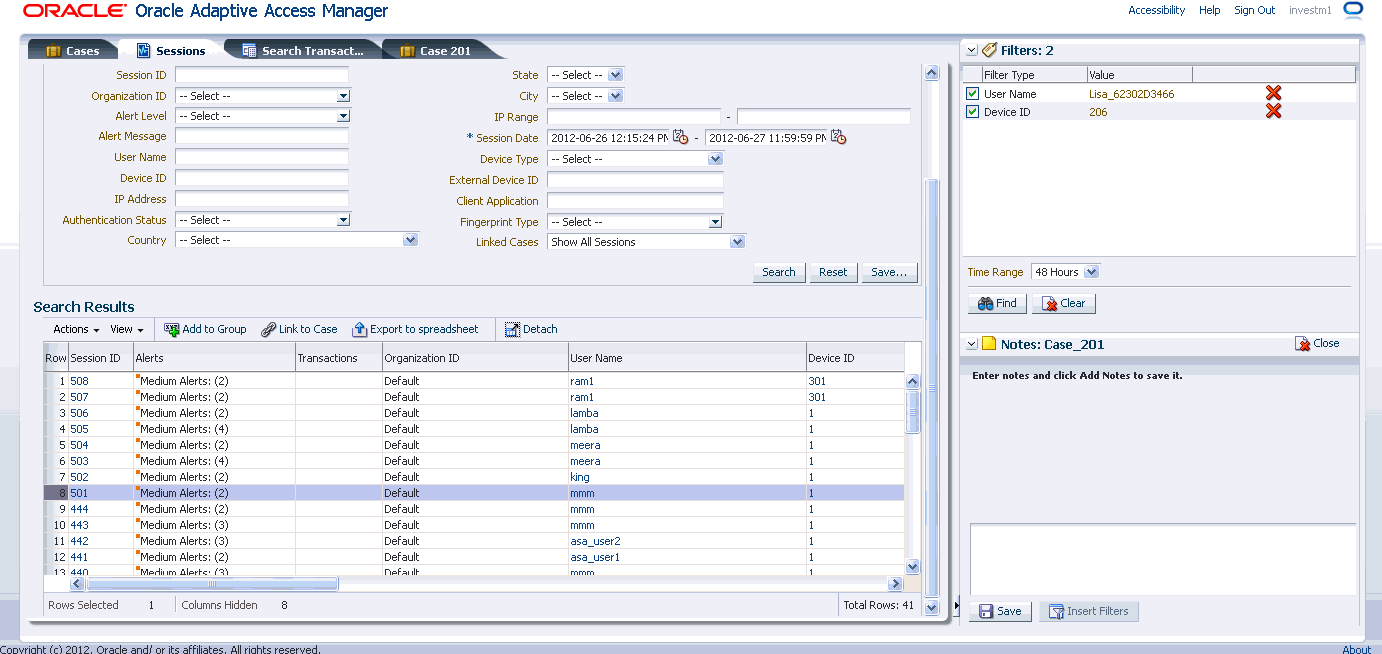This screenshot has width=1382, height=654.
Task: Click the Oracle ring icon at top right
Action: [1353, 10]
